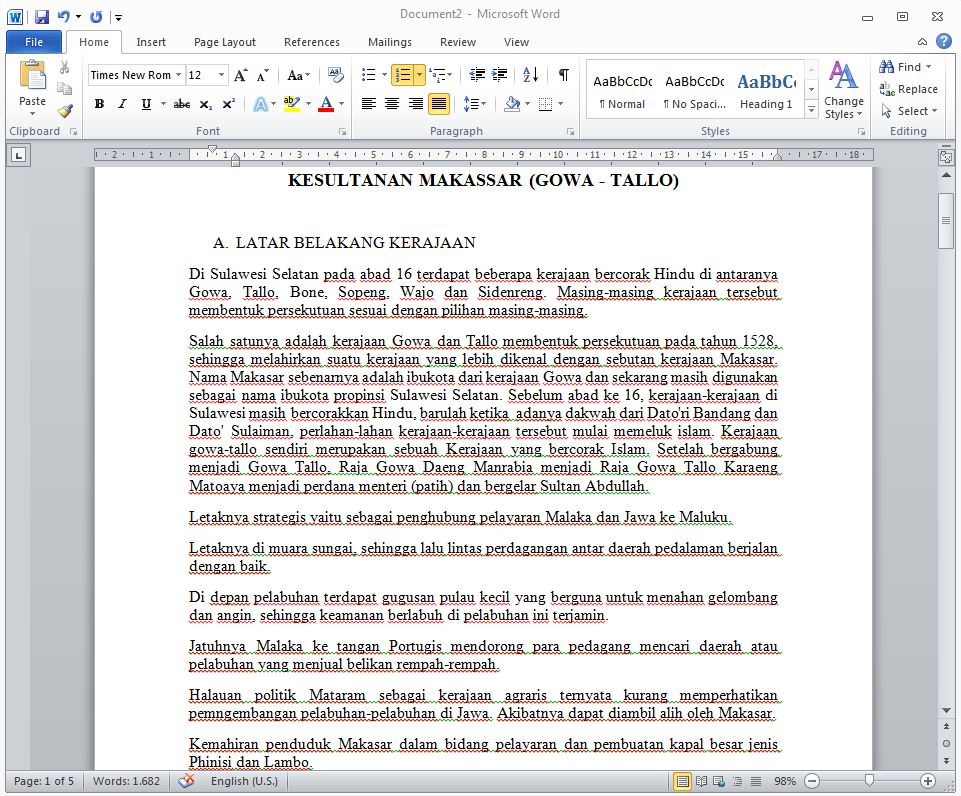Image resolution: width=961 pixels, height=796 pixels.
Task: Open the File tab
Action: point(34,42)
